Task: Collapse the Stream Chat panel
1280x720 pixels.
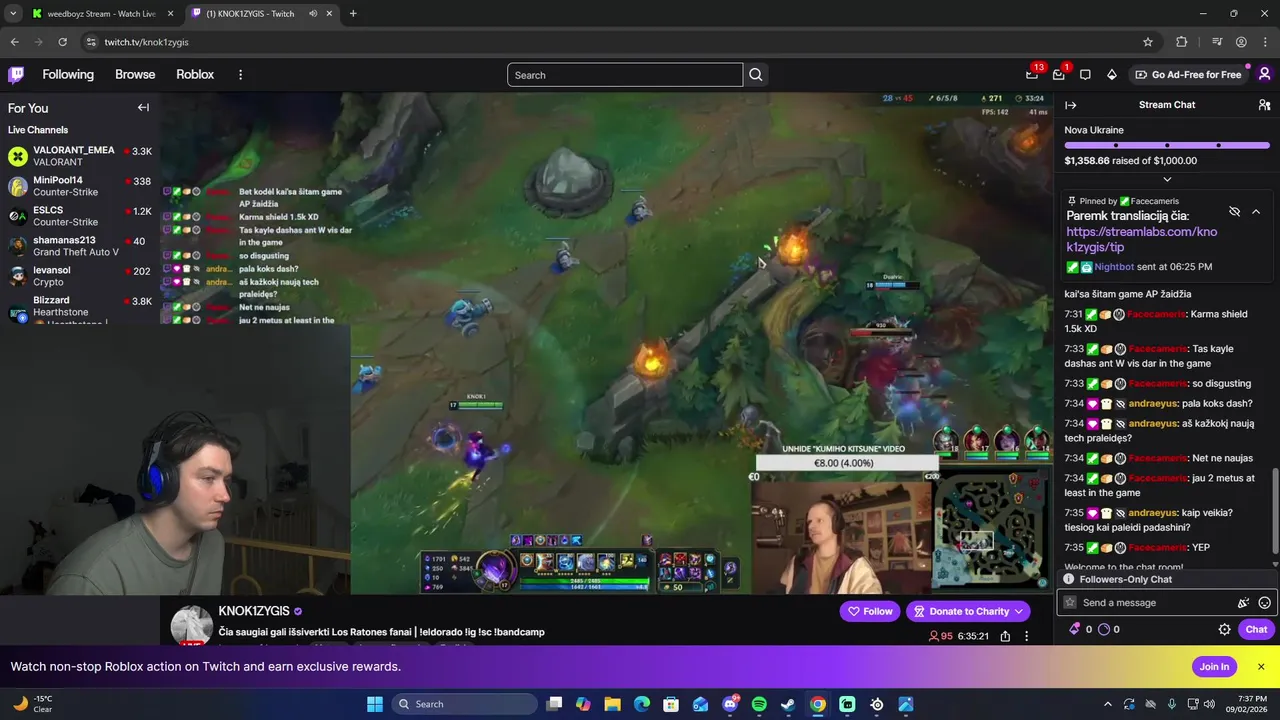Action: tap(1070, 105)
